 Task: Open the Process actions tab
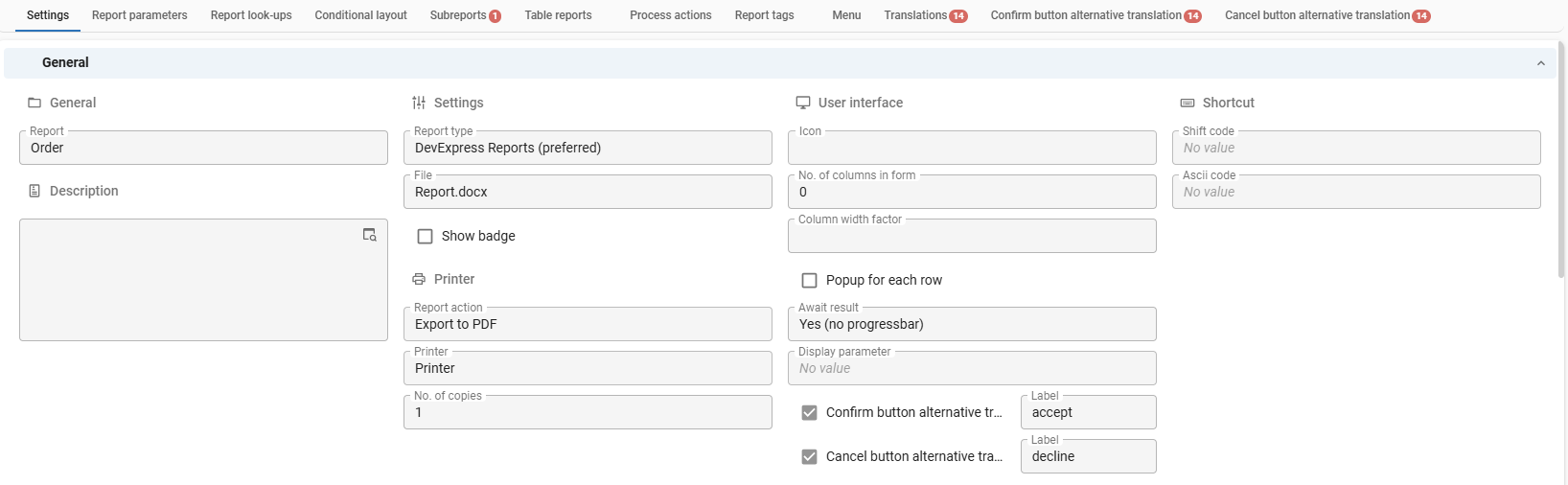671,15
